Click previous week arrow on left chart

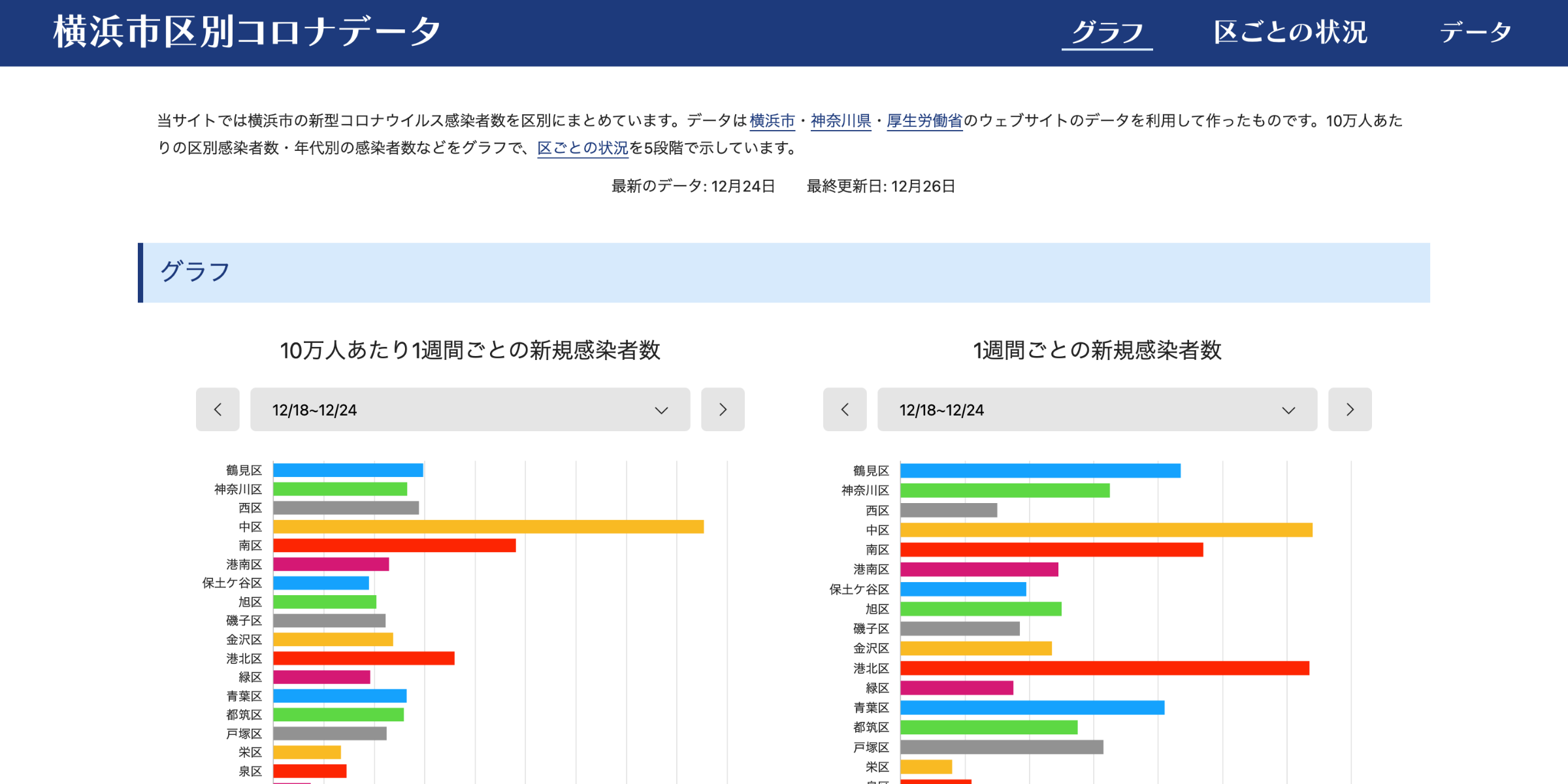tap(218, 410)
